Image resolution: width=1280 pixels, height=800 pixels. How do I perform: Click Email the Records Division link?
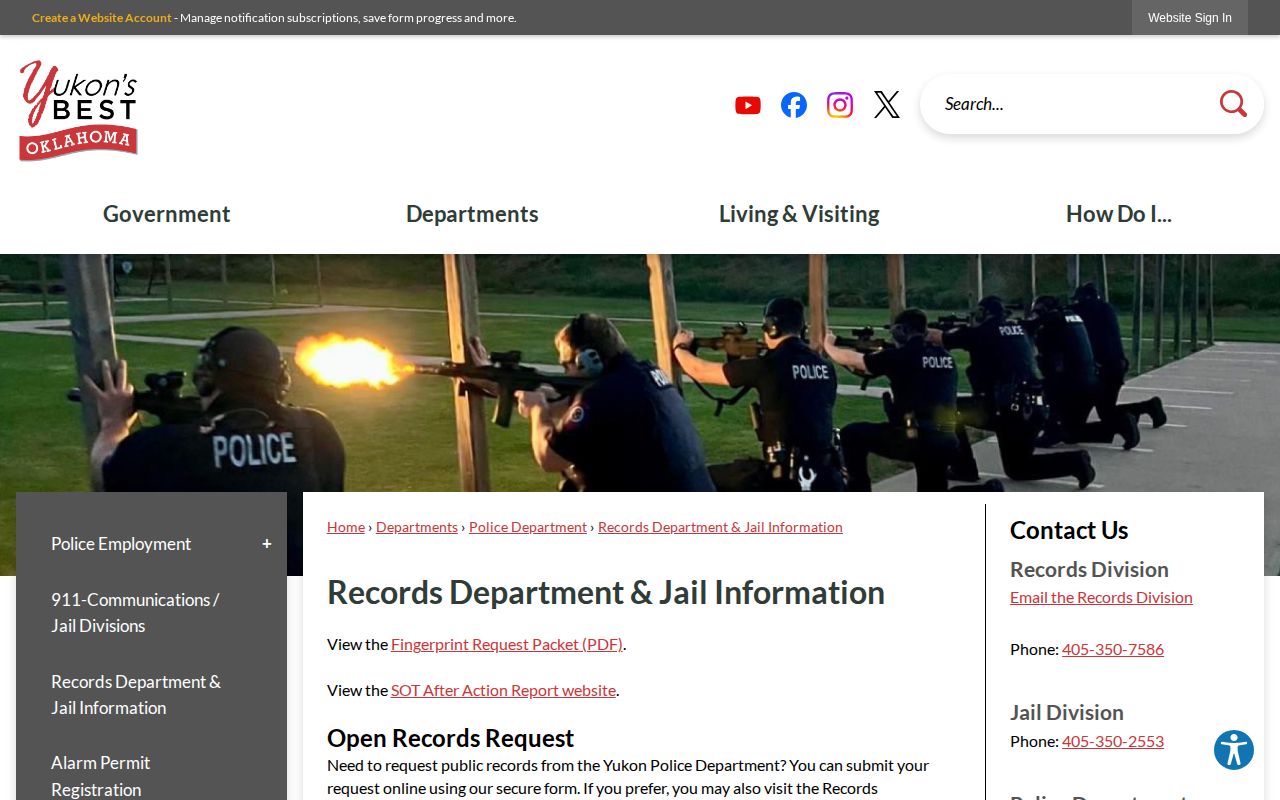coord(1101,597)
